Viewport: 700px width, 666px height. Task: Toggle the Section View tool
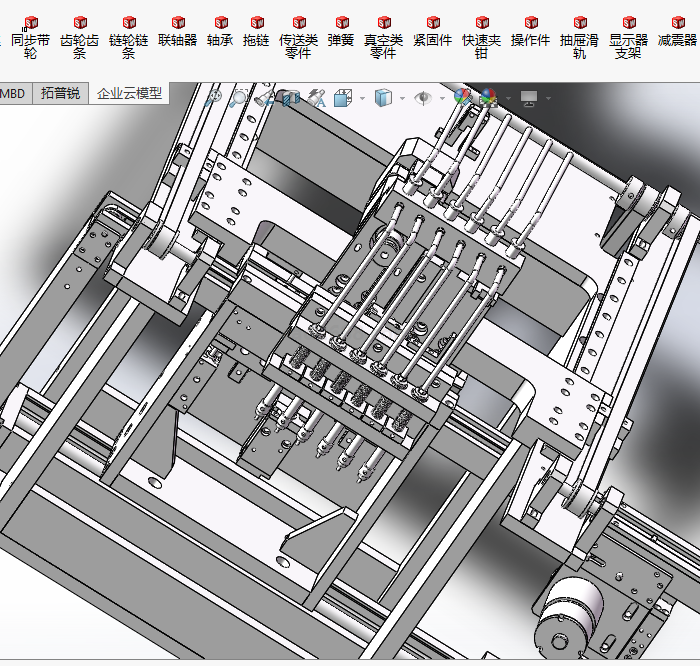pyautogui.click(x=290, y=97)
